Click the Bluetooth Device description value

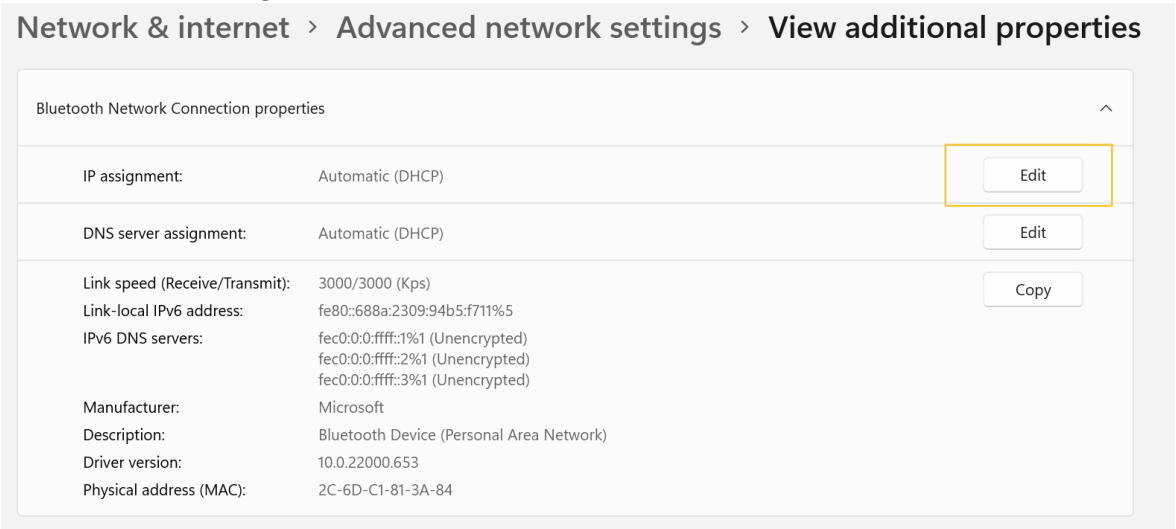462,435
